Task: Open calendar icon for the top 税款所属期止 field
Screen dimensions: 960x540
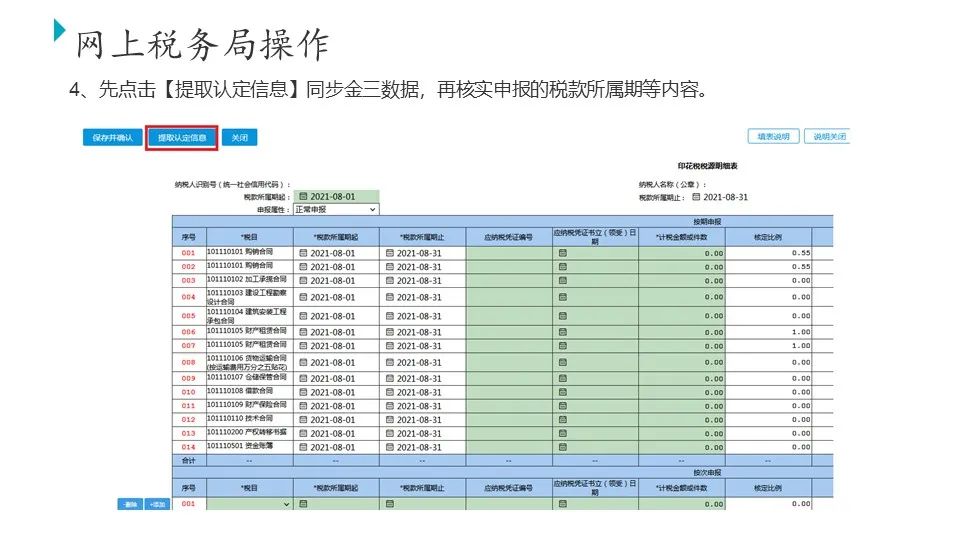Action: [696, 197]
